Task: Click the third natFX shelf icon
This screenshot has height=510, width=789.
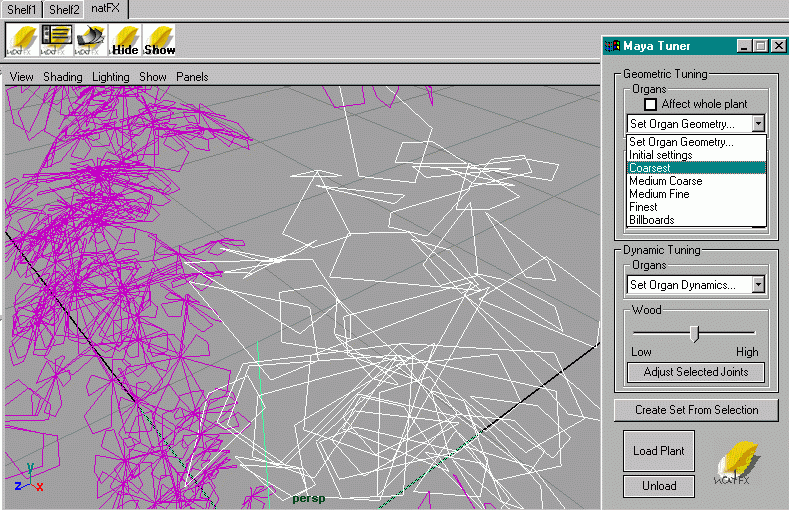Action: pyautogui.click(x=91, y=39)
